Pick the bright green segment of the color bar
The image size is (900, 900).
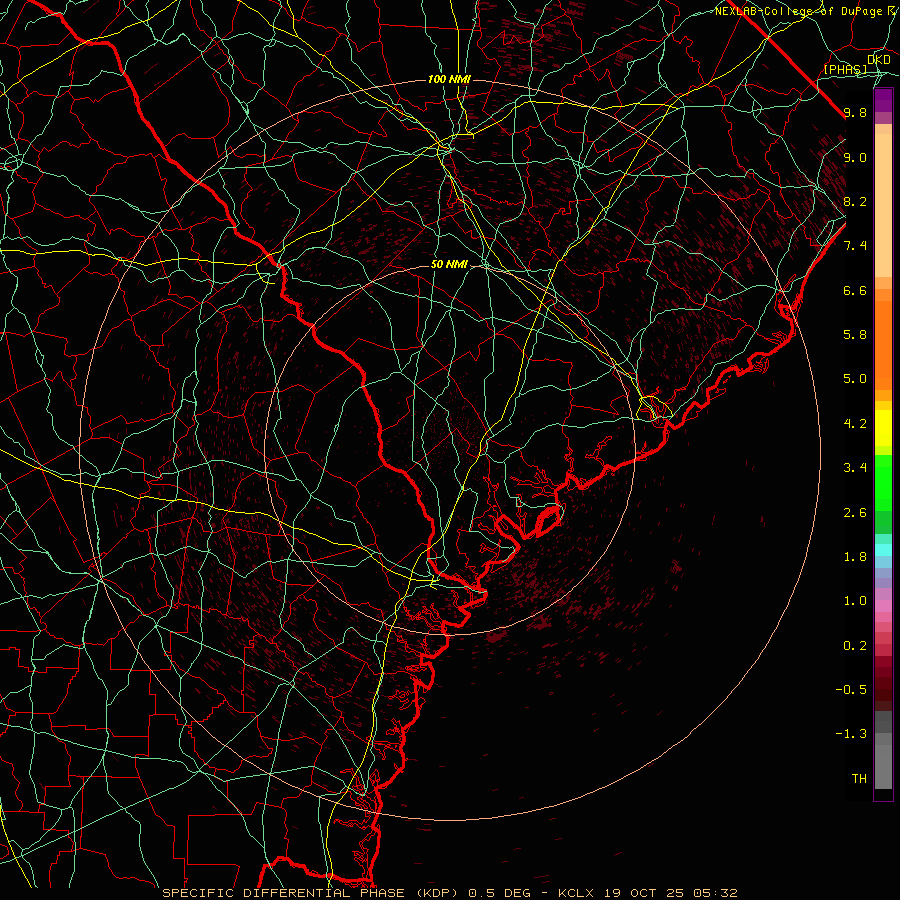(x=883, y=482)
